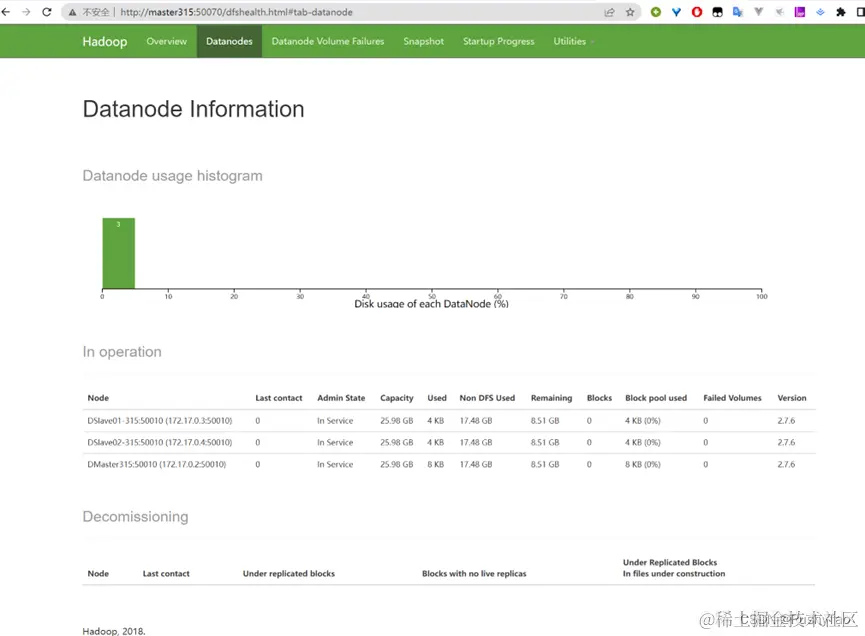
Task: Click the Hadoop, 2018. footer text
Action: (x=114, y=631)
